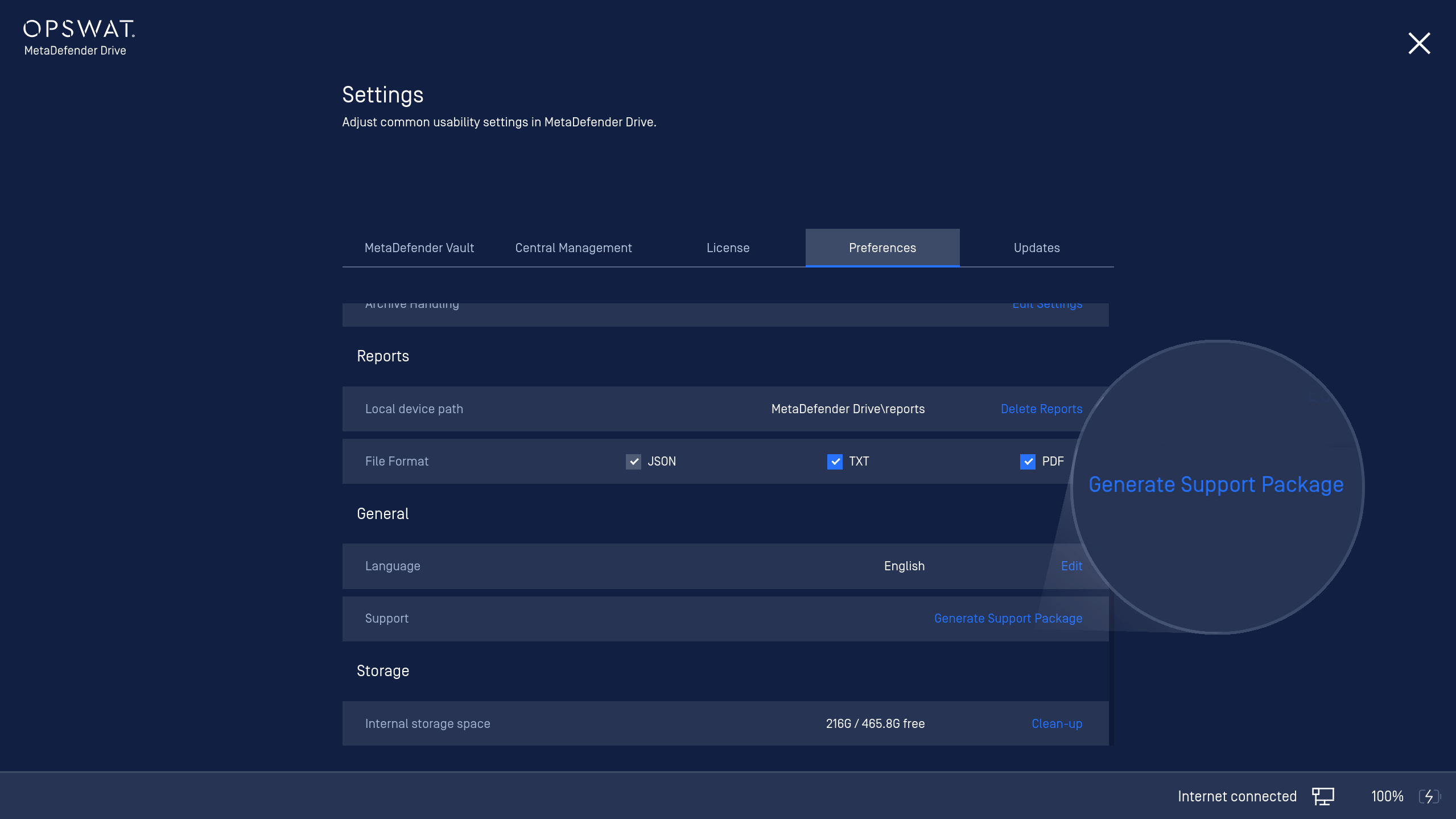Close the Settings screen with the X icon
1456x819 pixels.
(x=1419, y=43)
